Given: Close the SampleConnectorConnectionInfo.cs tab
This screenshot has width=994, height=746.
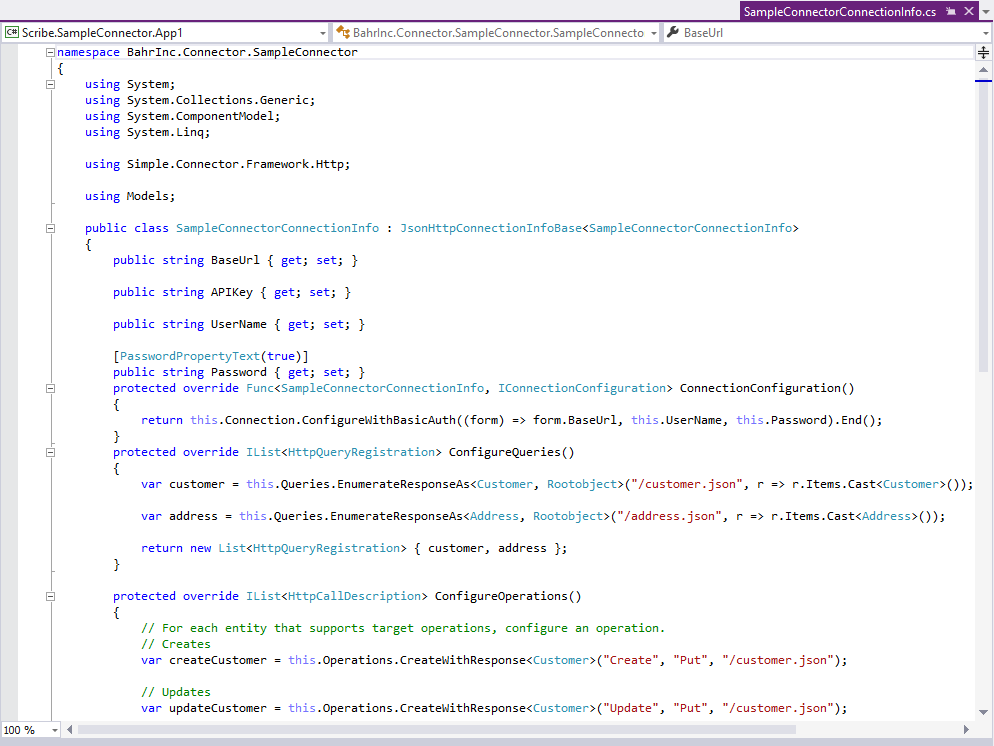Looking at the screenshot, I should (969, 11).
